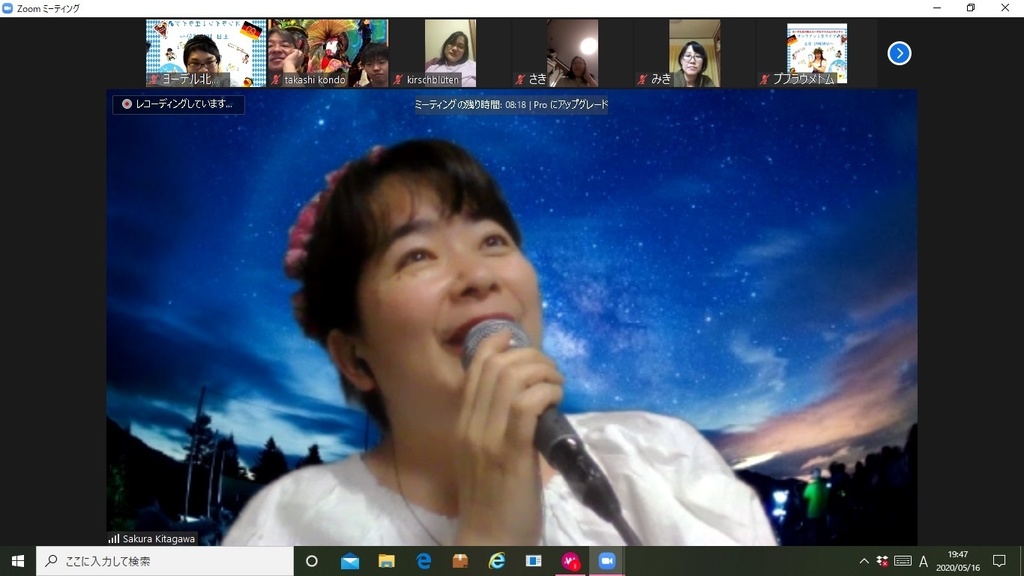Click the recording indicator レコーディングしています

click(178, 104)
